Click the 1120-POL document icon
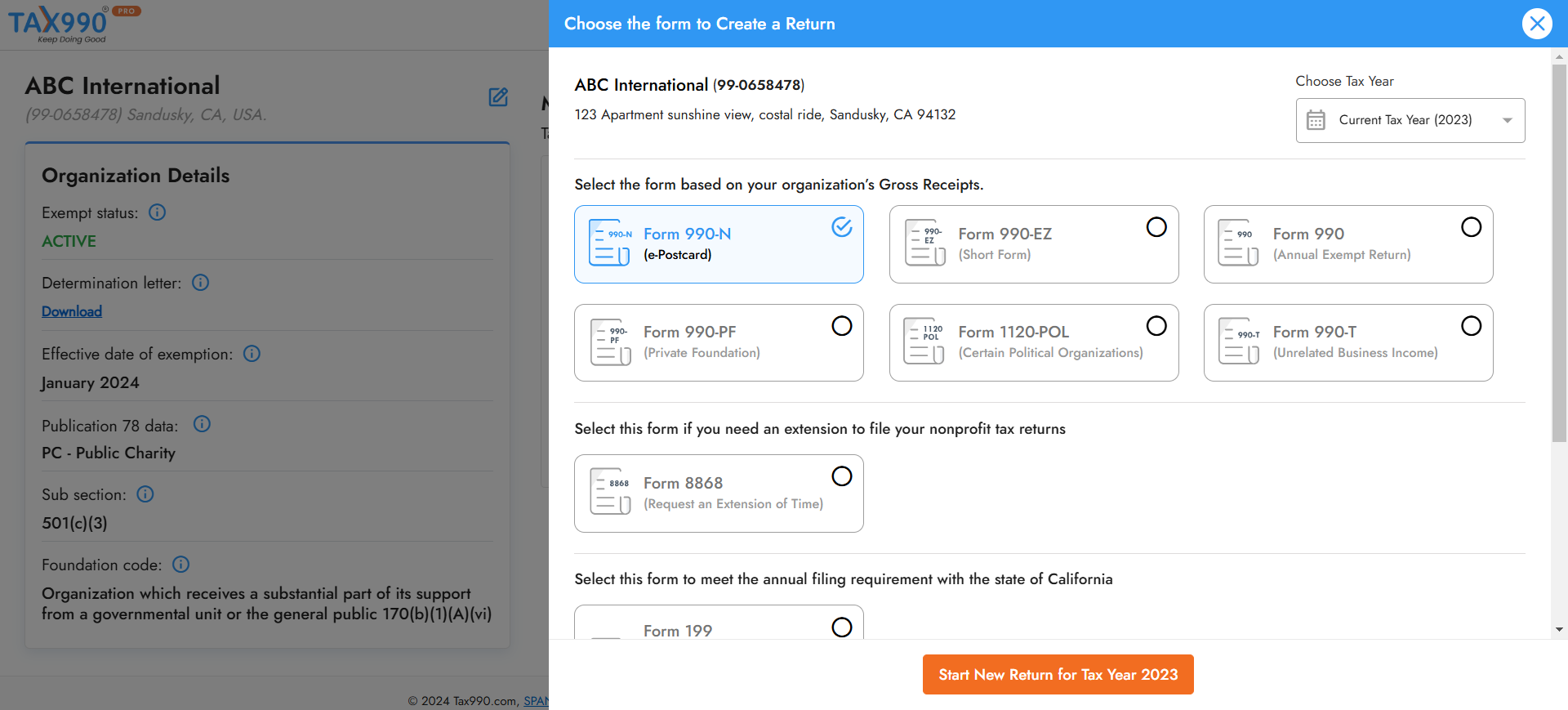 click(x=925, y=342)
